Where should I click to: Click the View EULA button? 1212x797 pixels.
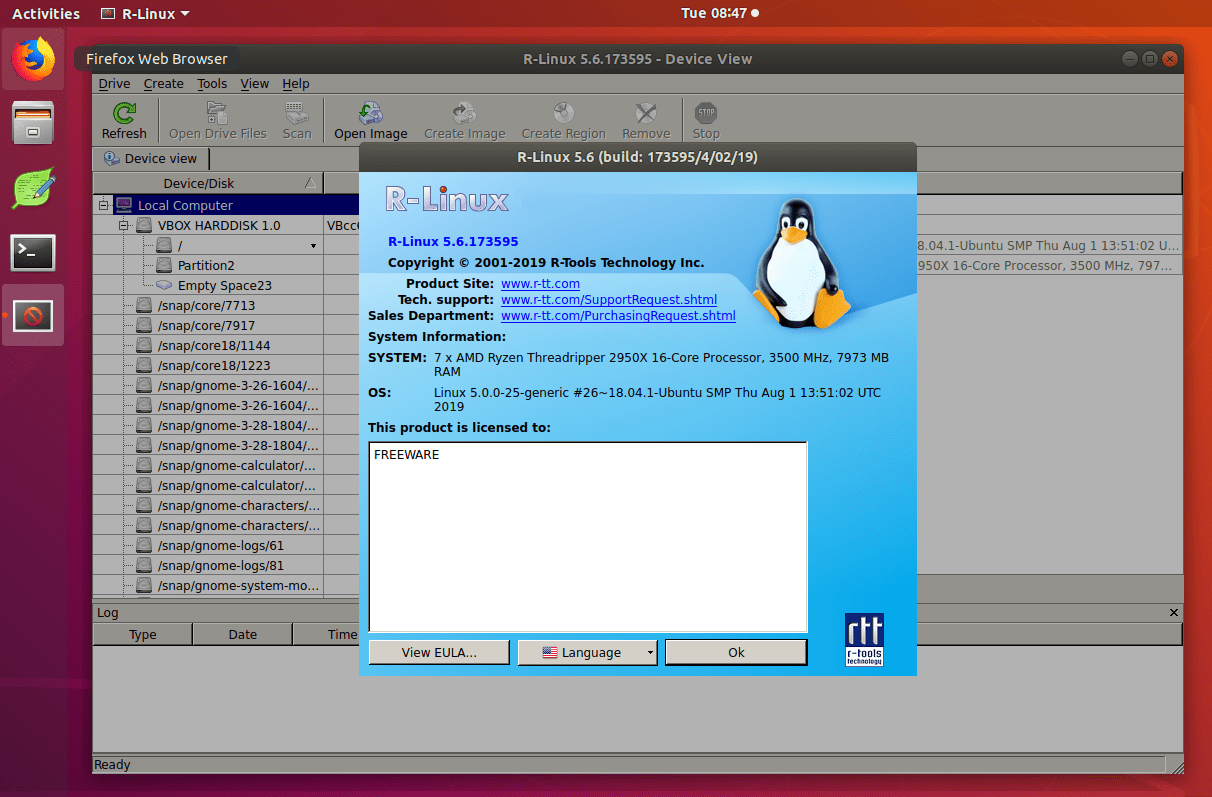[x=439, y=653]
